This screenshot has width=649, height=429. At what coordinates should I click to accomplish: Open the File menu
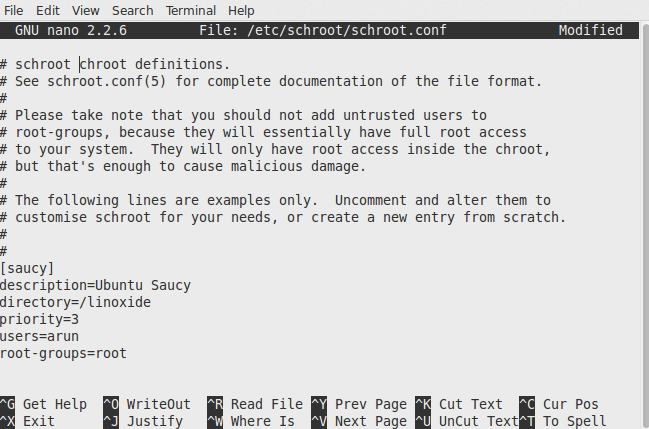[x=15, y=10]
